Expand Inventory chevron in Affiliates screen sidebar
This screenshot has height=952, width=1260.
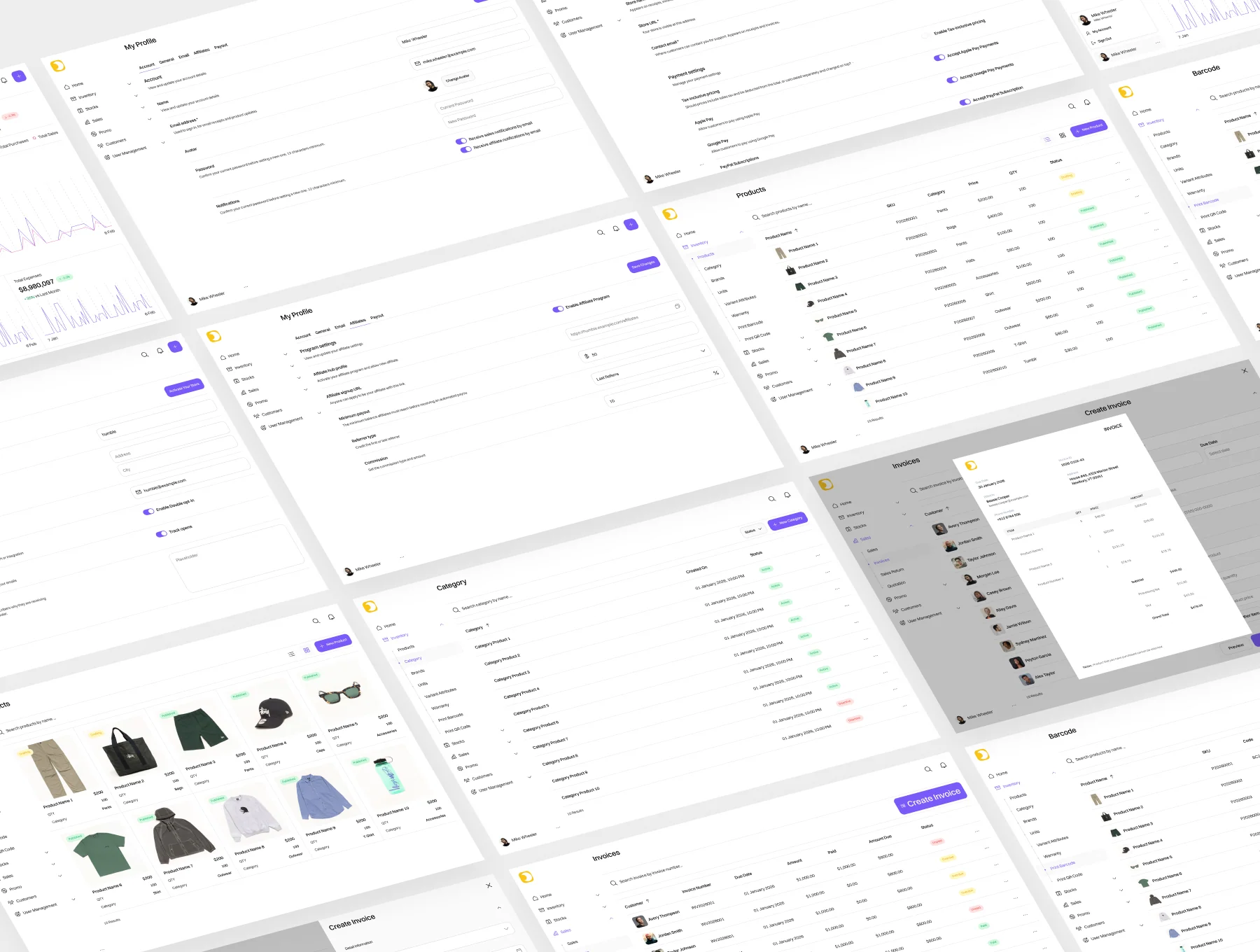point(286,354)
